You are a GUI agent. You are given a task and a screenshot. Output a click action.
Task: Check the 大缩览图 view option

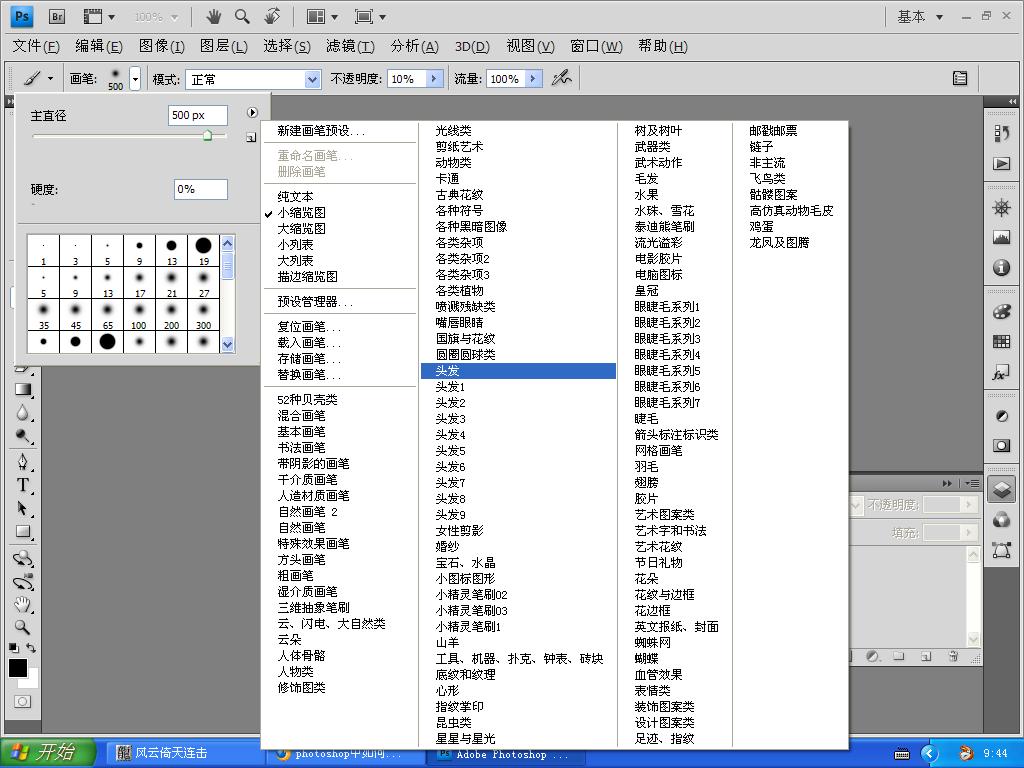tap(301, 229)
